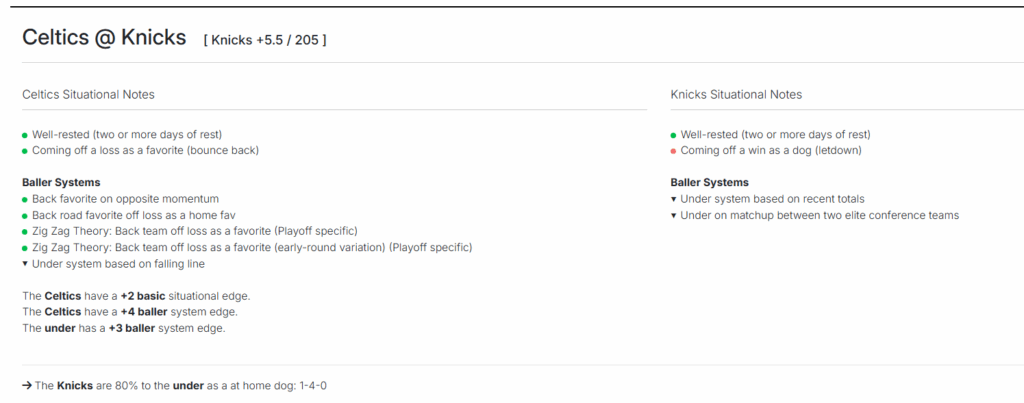Click the arrow icon before The Knicks are 80%
This screenshot has height=403, width=1024.
pyautogui.click(x=27, y=385)
